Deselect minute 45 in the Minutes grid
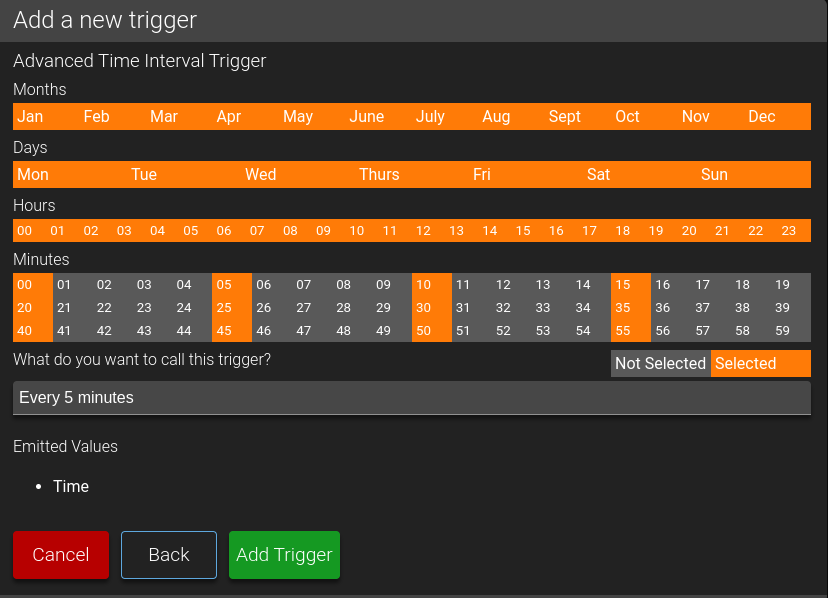This screenshot has width=828, height=598. click(x=224, y=331)
